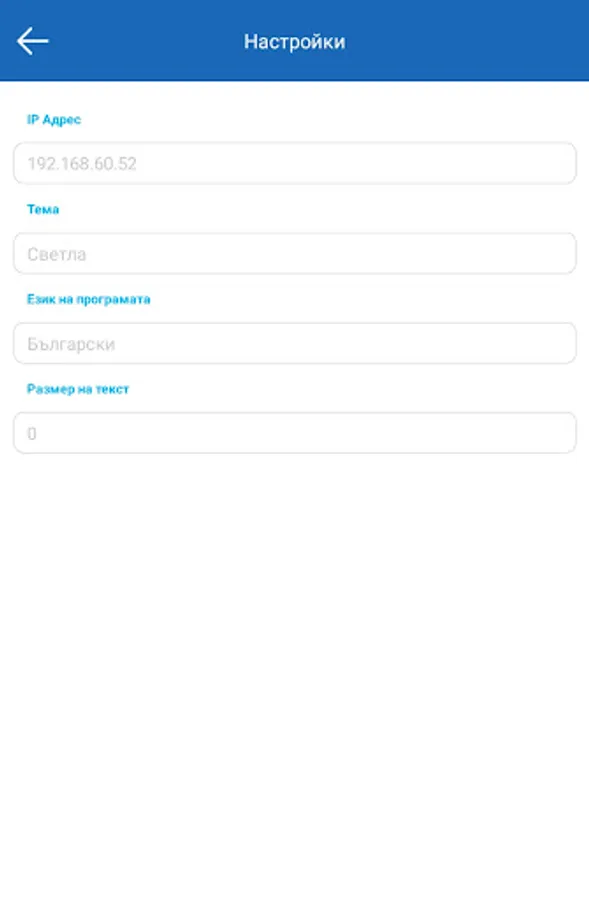Screen dimensions: 589x900
Task: Click the Настройки header title
Action: pos(294,42)
